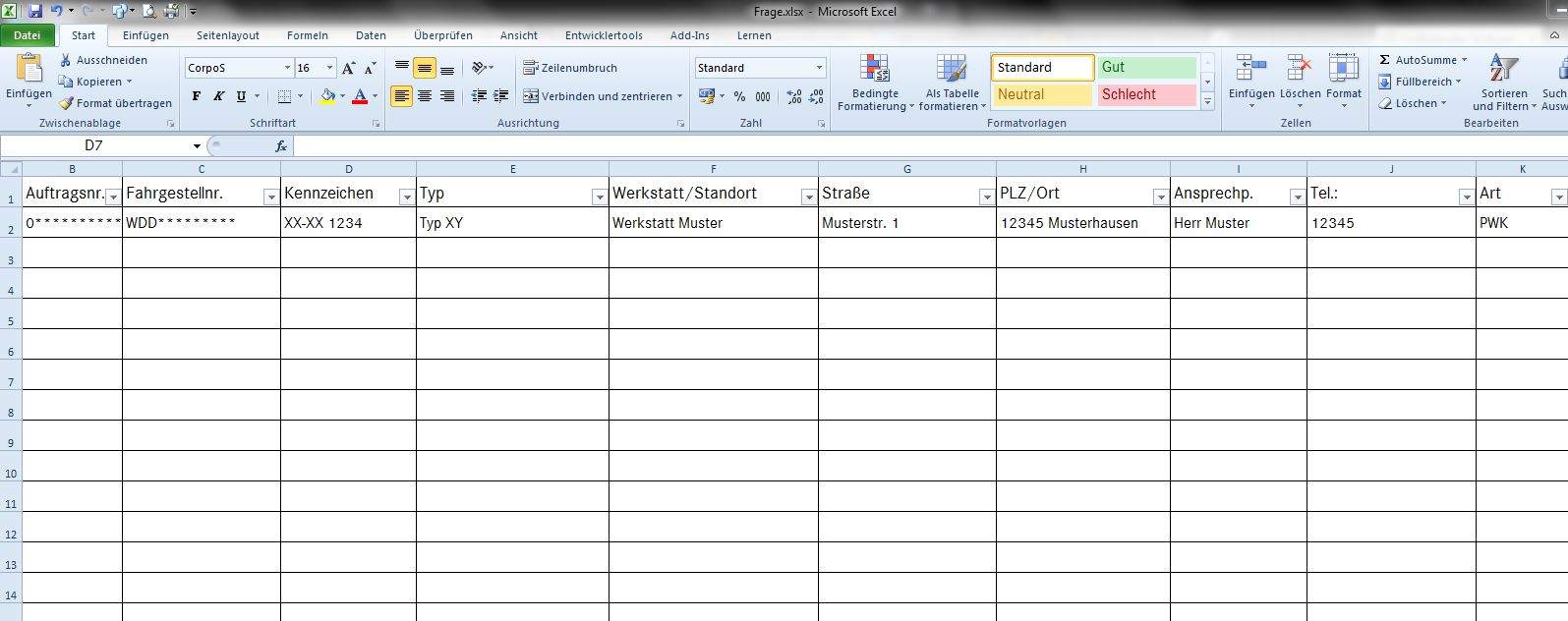Click Verbinden und zentrieren
The height and width of the screenshot is (621, 1568).
(x=598, y=96)
